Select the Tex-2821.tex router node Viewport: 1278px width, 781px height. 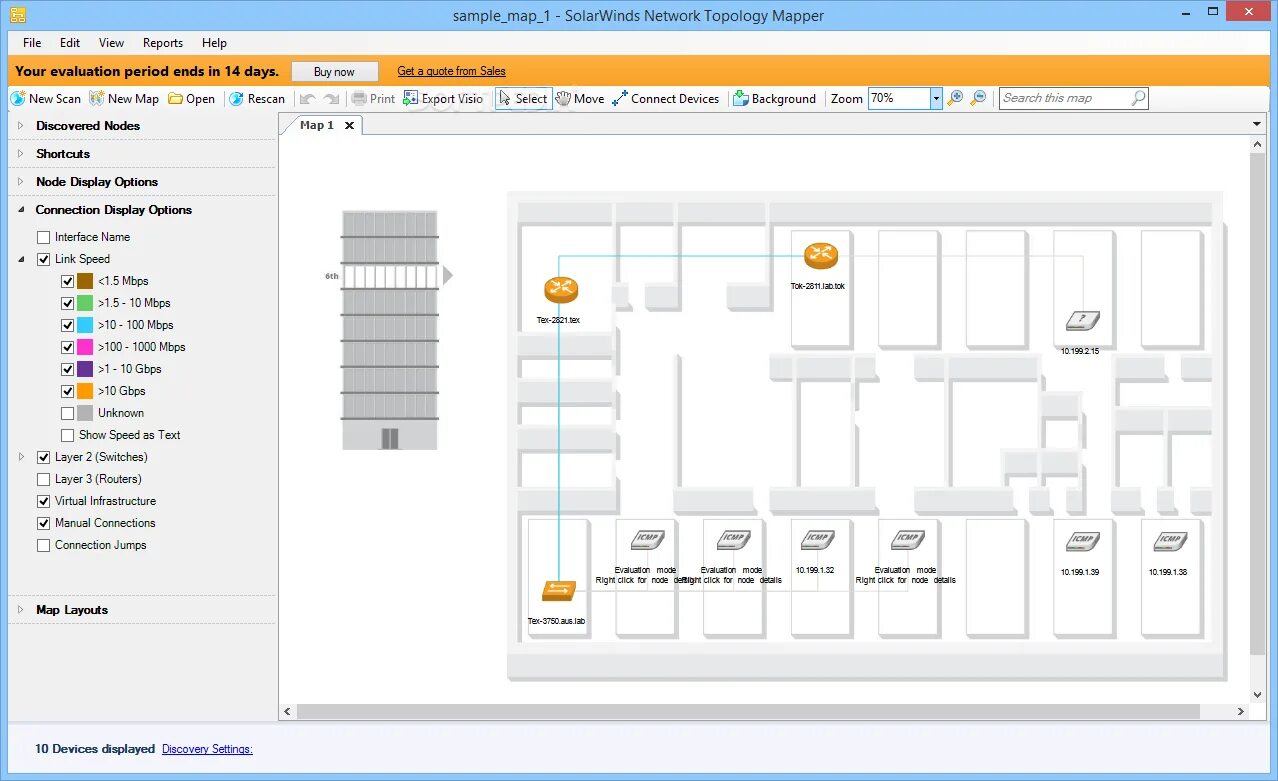click(x=561, y=290)
